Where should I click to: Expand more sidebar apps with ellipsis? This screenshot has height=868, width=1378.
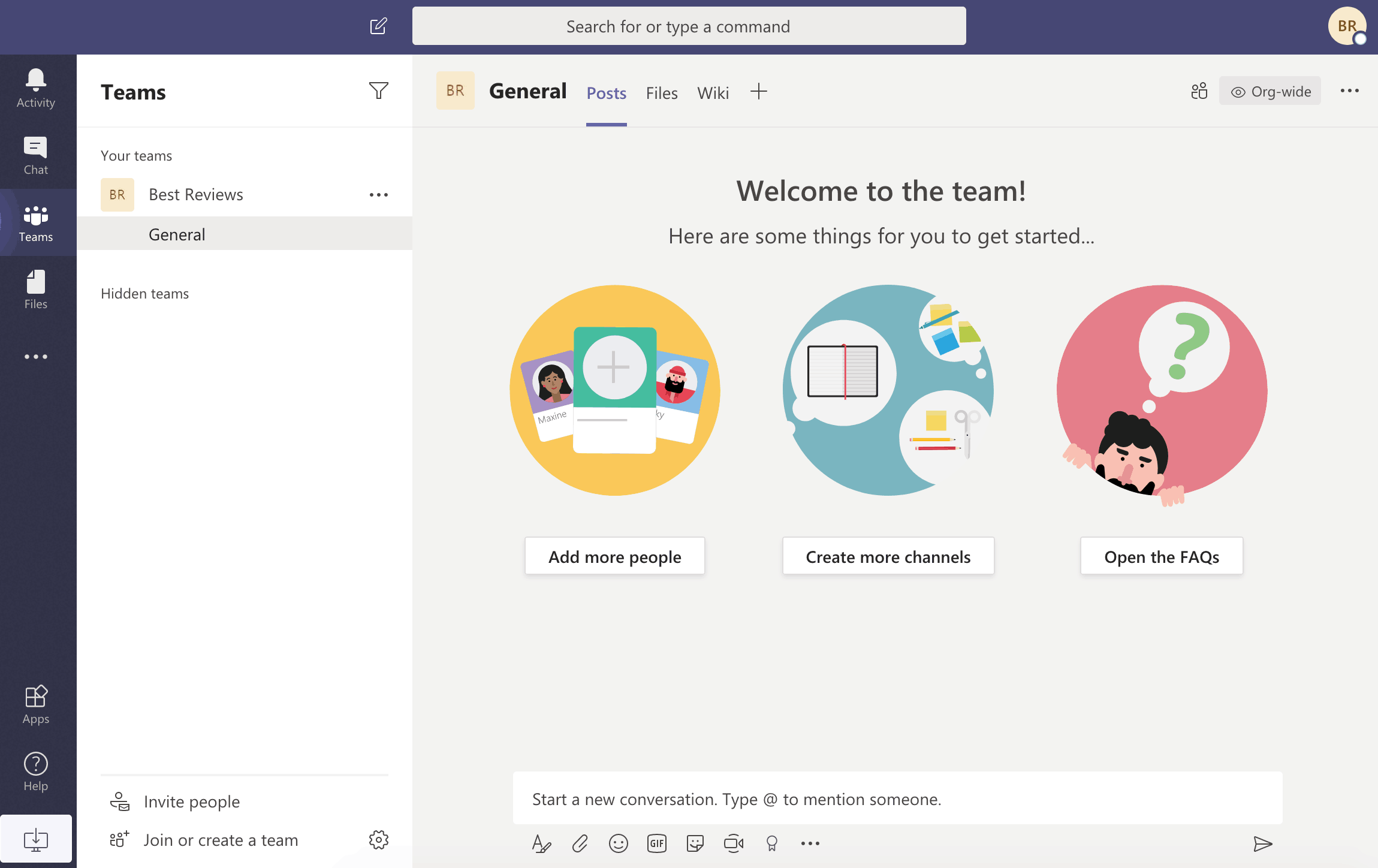(35, 356)
